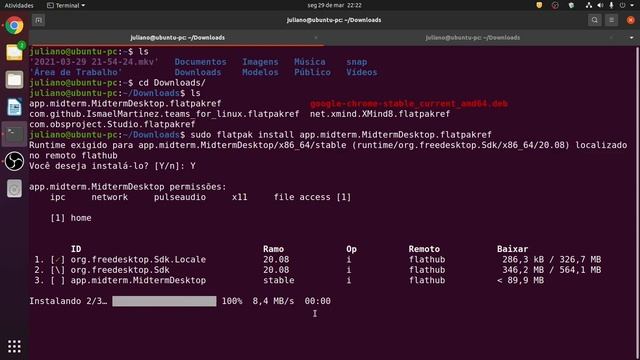Click the 'Imagens' folder name

(260, 62)
